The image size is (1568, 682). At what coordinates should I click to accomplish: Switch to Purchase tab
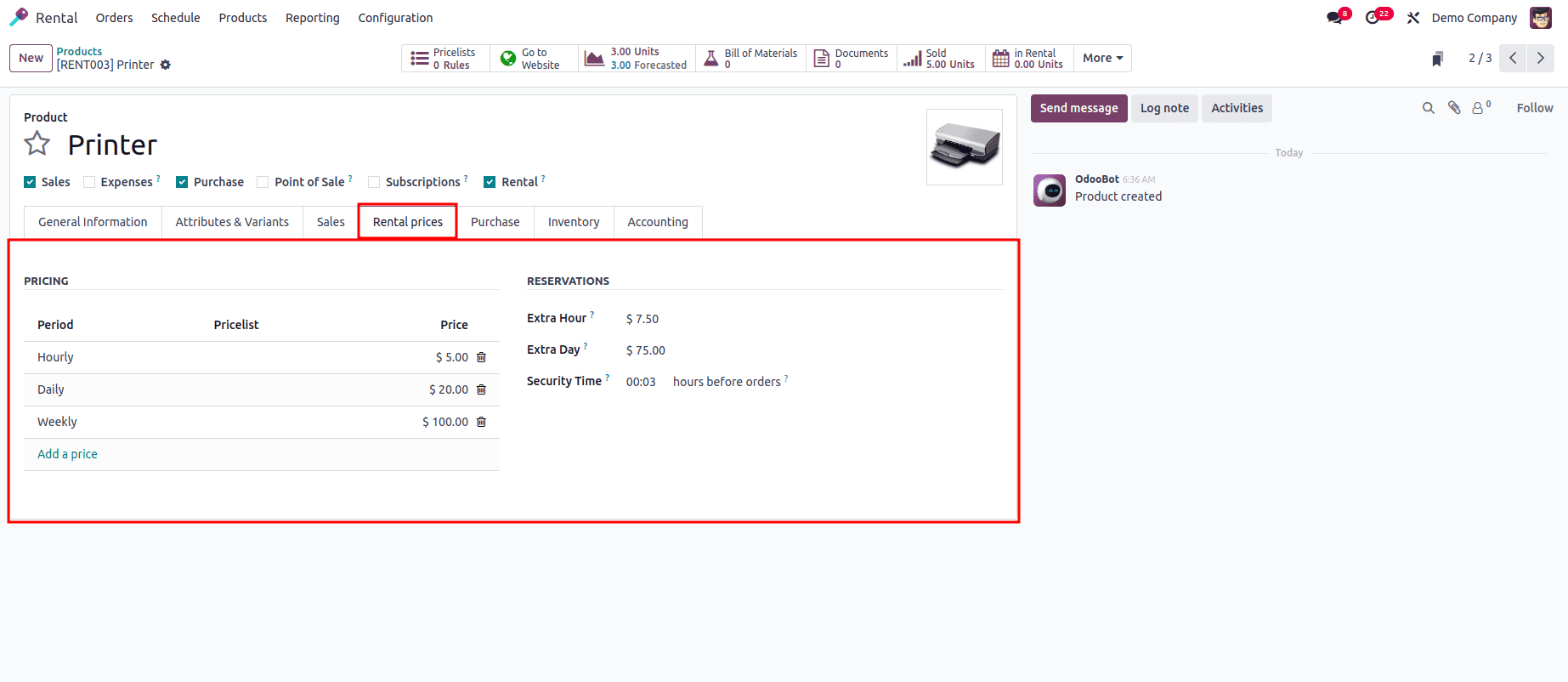click(x=495, y=222)
